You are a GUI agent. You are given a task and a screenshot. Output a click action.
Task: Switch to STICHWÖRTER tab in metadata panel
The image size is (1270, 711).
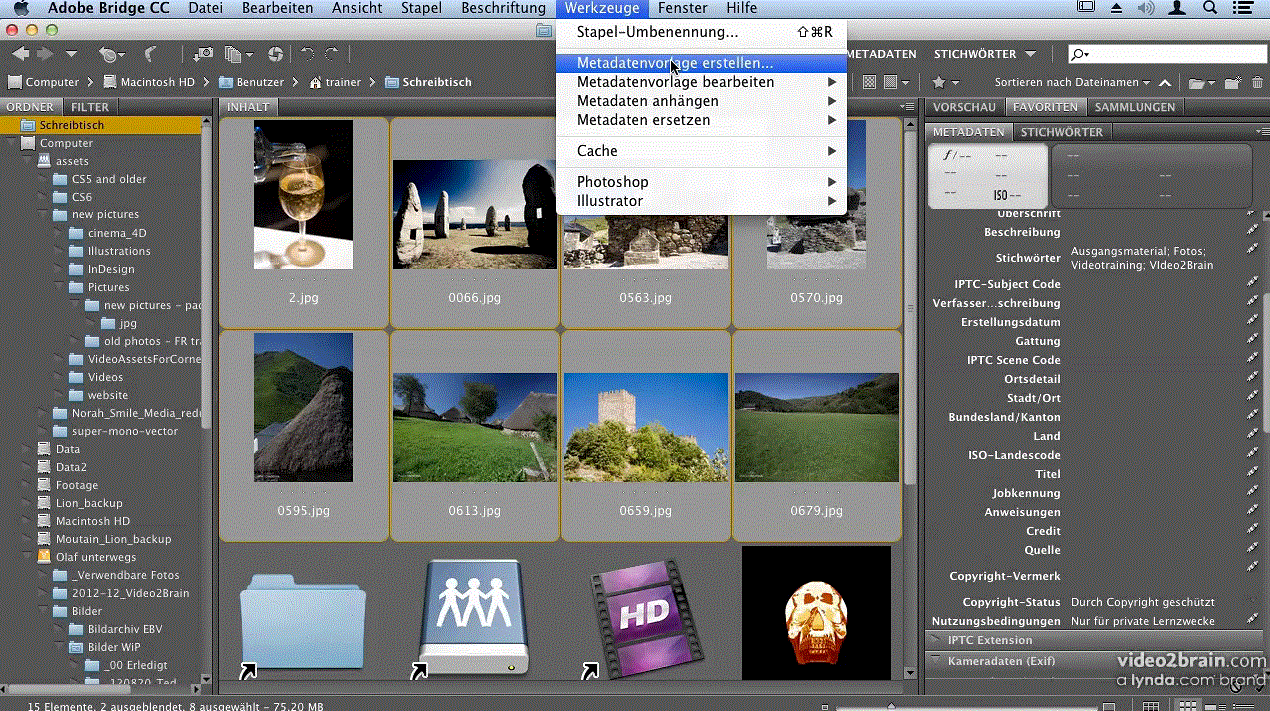(1062, 132)
